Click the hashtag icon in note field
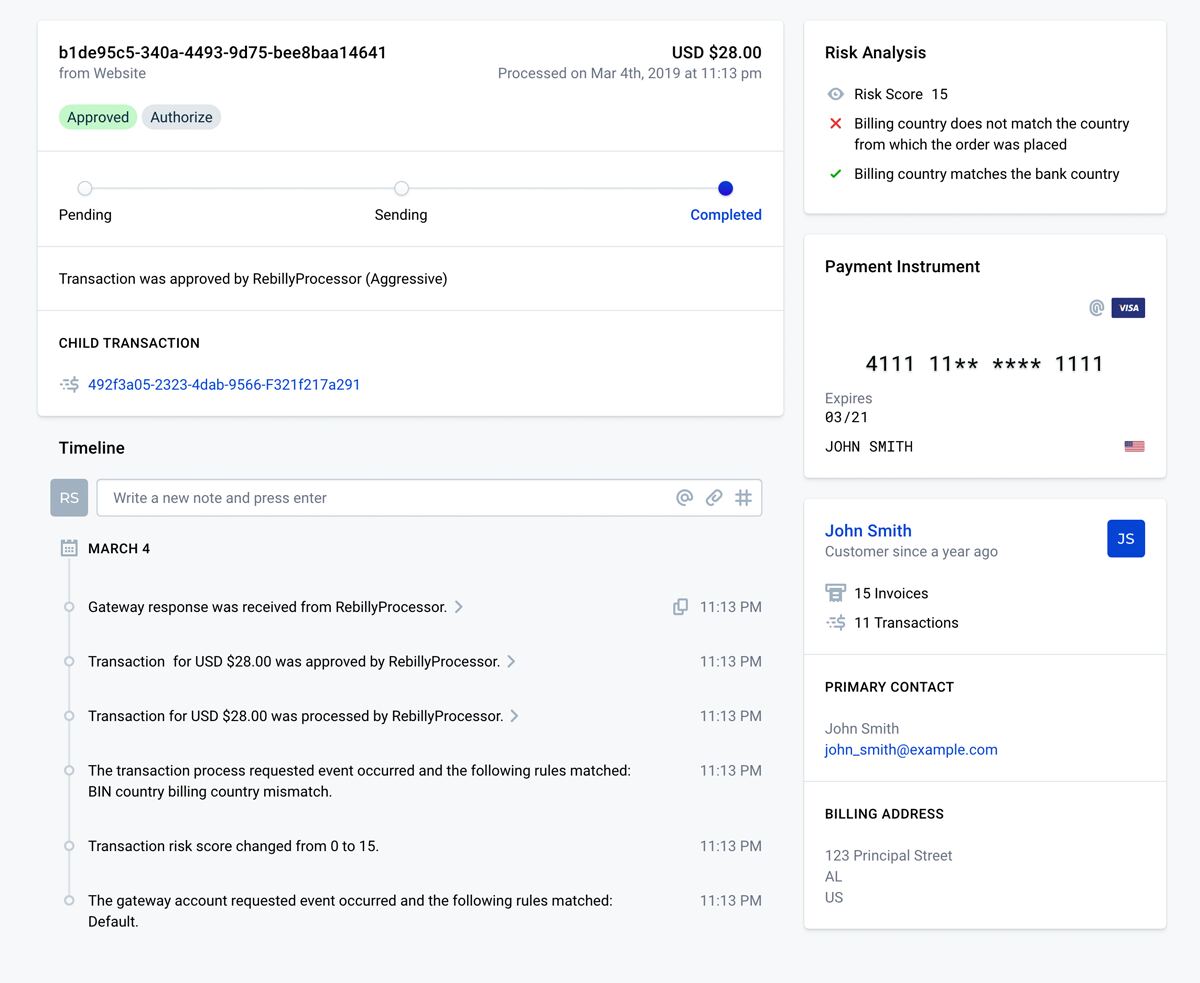 (x=743, y=498)
